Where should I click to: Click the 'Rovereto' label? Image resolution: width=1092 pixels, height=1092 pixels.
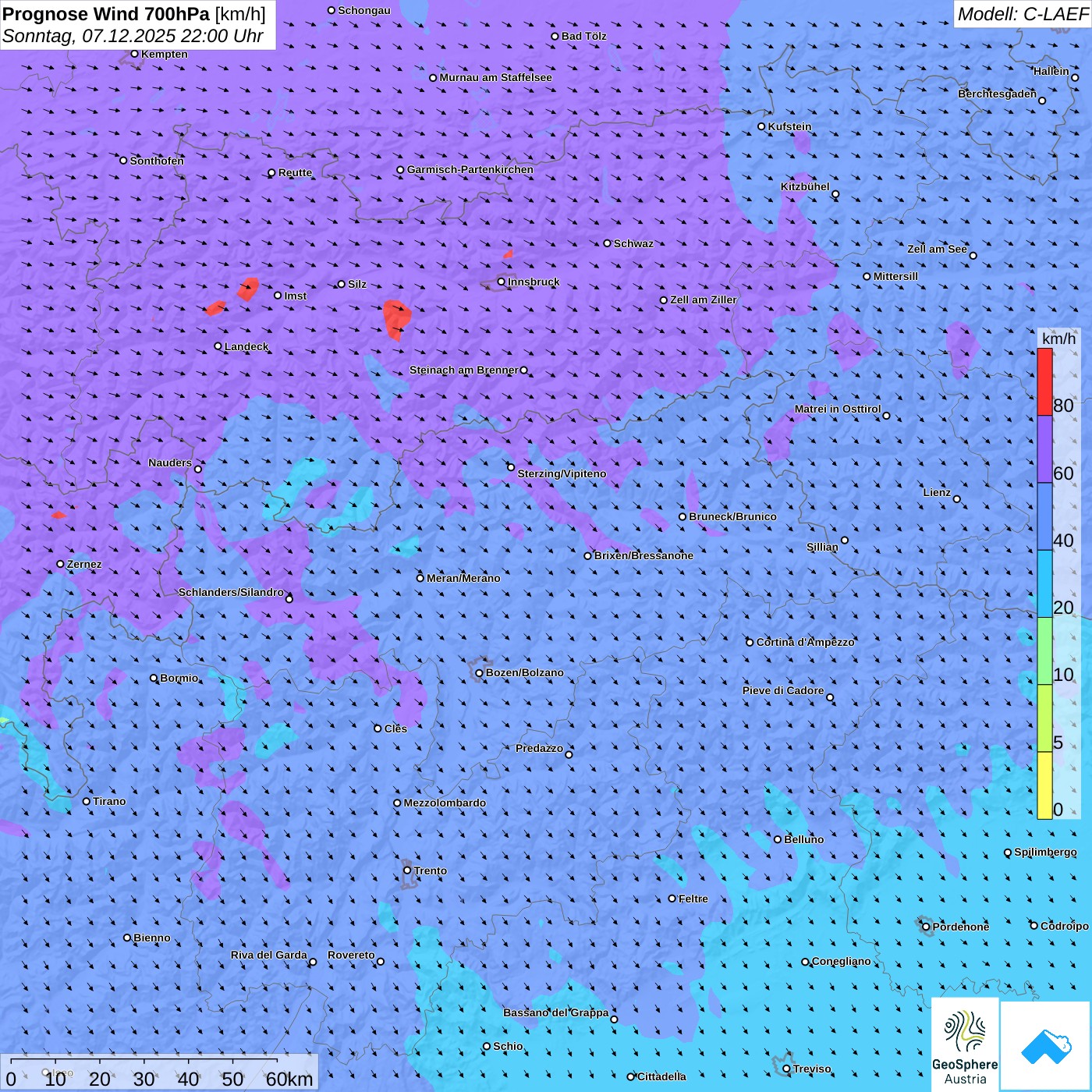click(x=351, y=955)
